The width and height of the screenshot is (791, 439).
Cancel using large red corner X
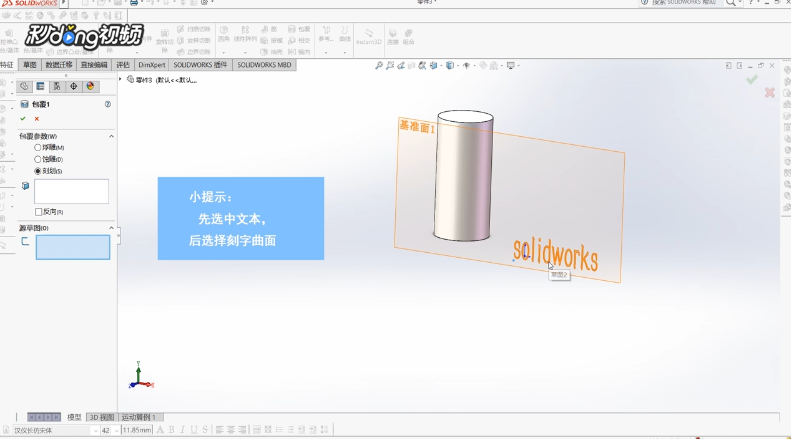(x=770, y=92)
